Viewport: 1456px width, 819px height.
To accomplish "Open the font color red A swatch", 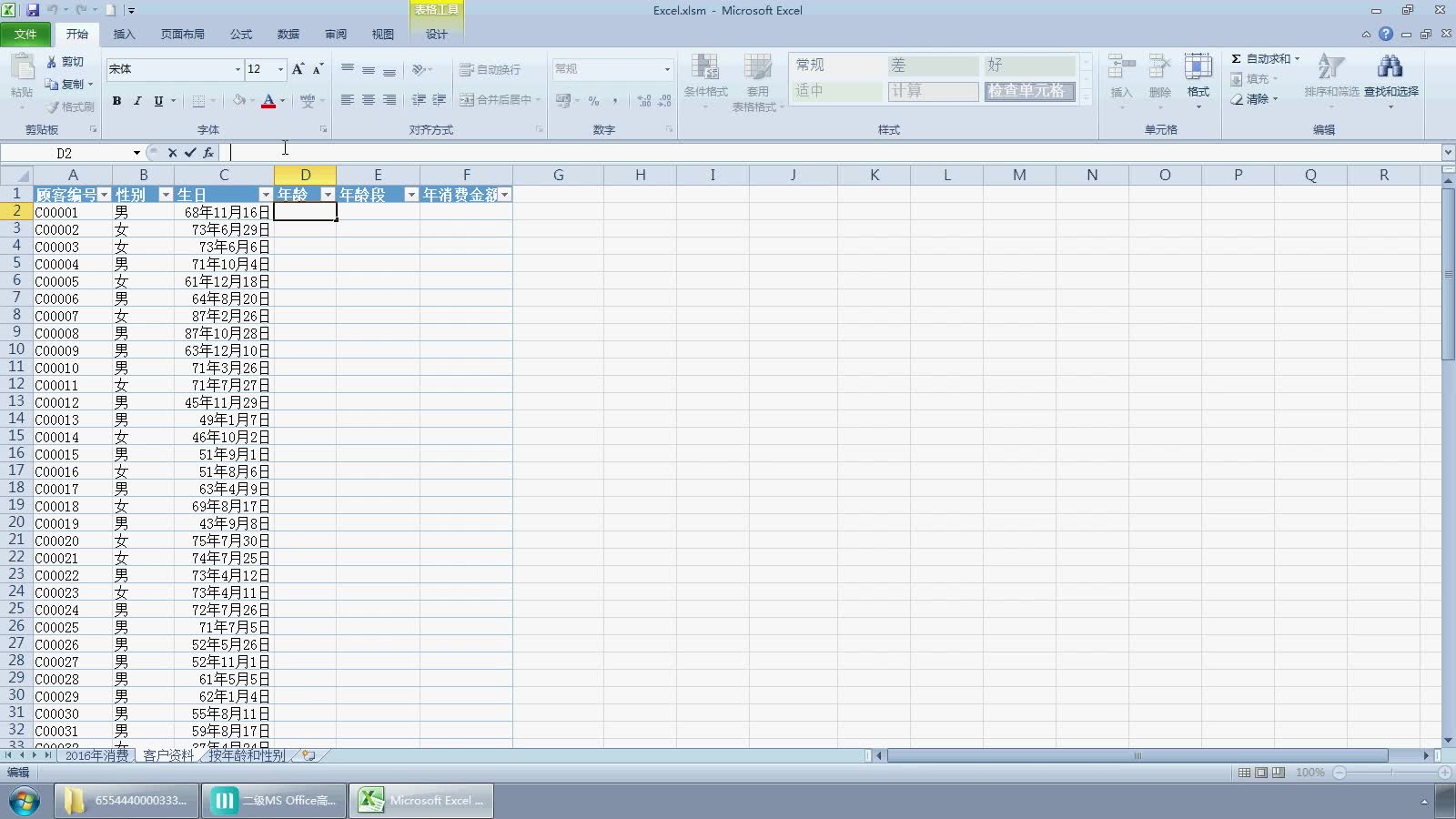I will pyautogui.click(x=268, y=101).
